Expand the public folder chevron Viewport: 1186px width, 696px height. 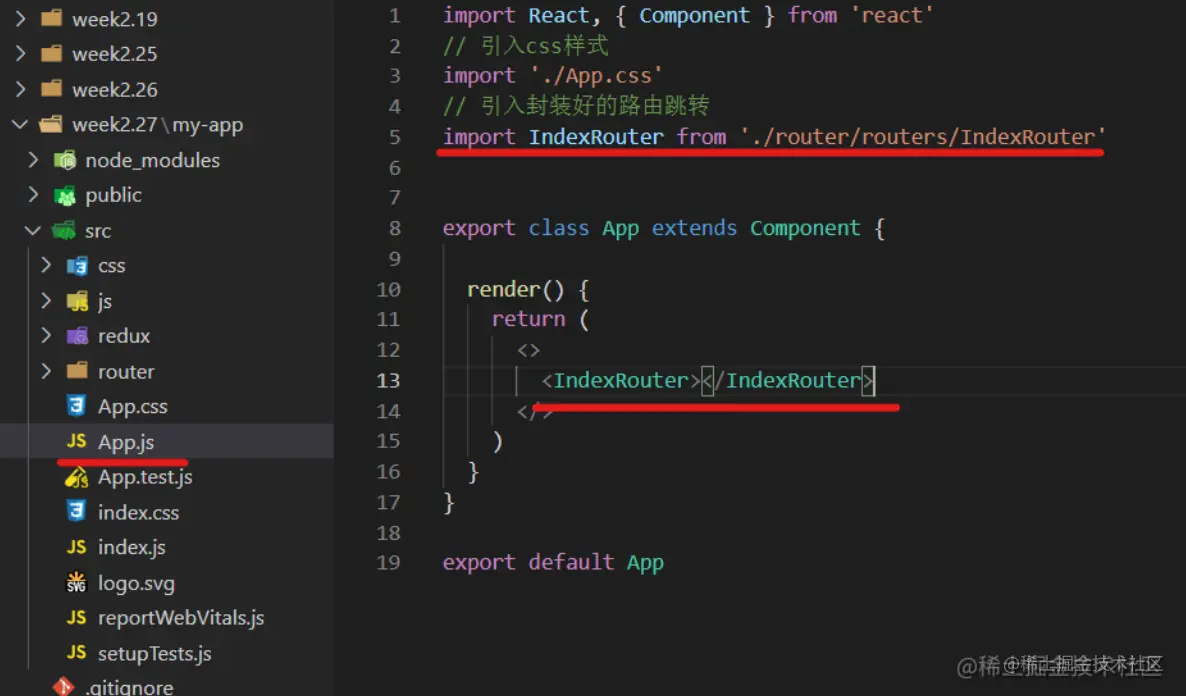pos(33,194)
